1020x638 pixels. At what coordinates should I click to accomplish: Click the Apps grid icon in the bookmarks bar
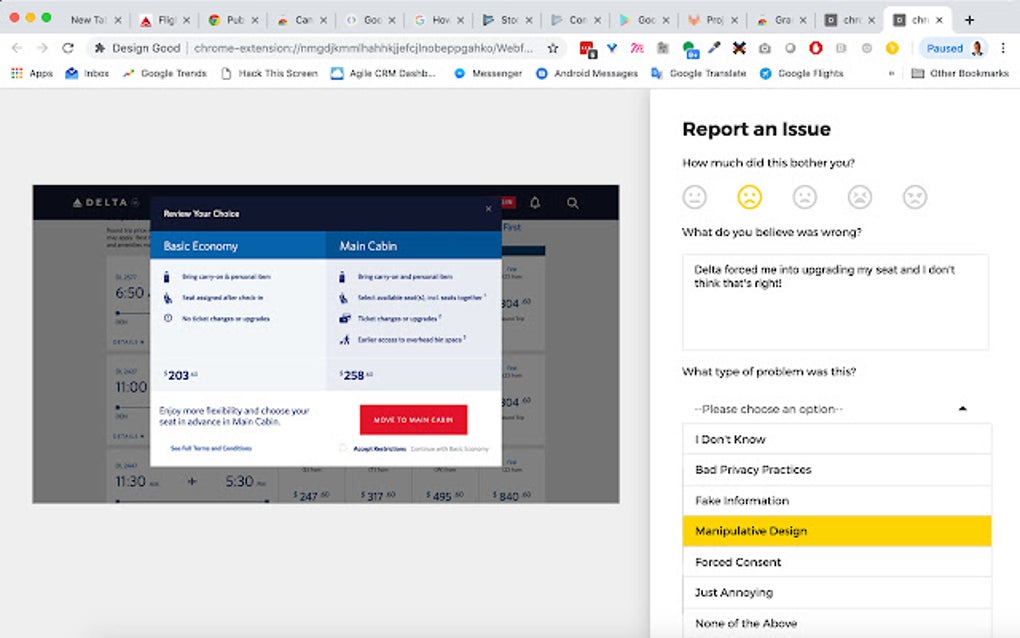click(17, 72)
